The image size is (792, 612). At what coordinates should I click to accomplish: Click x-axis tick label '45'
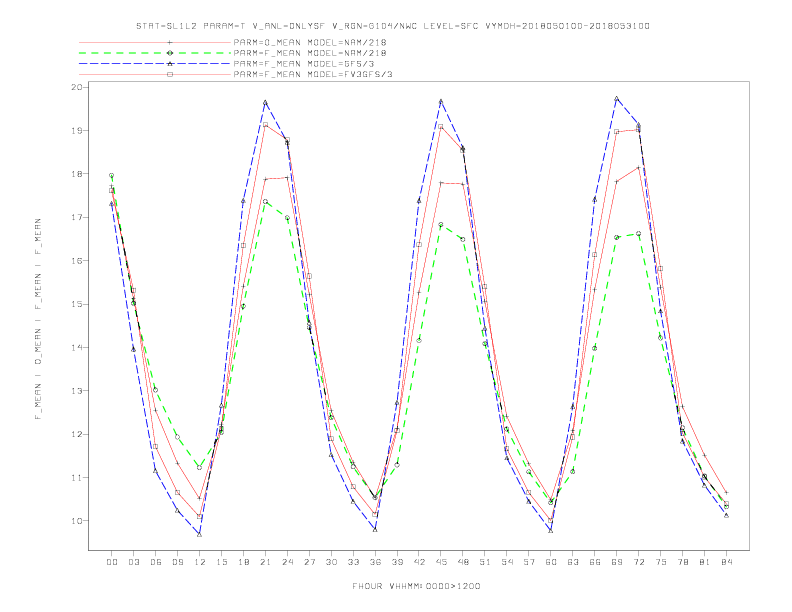click(x=441, y=562)
